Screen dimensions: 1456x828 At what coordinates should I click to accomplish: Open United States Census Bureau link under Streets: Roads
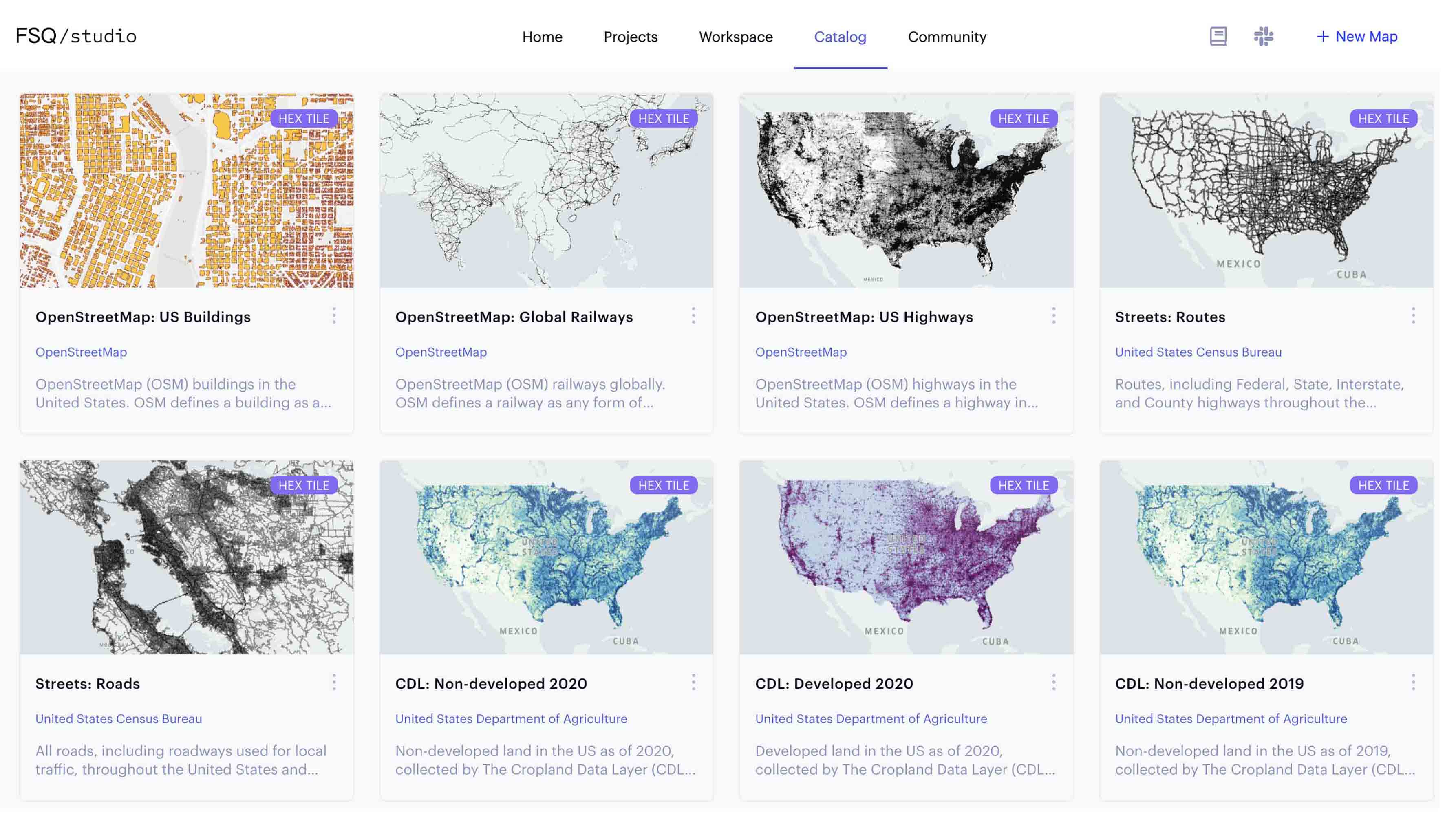point(119,719)
